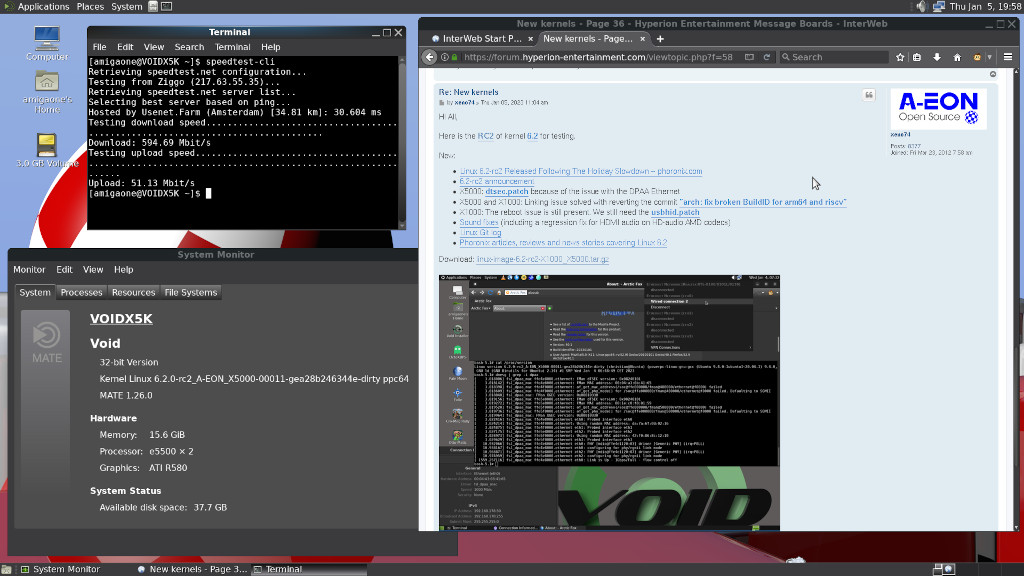Open the Terminal menu in Terminal window
1024x576 pixels.
232,47
